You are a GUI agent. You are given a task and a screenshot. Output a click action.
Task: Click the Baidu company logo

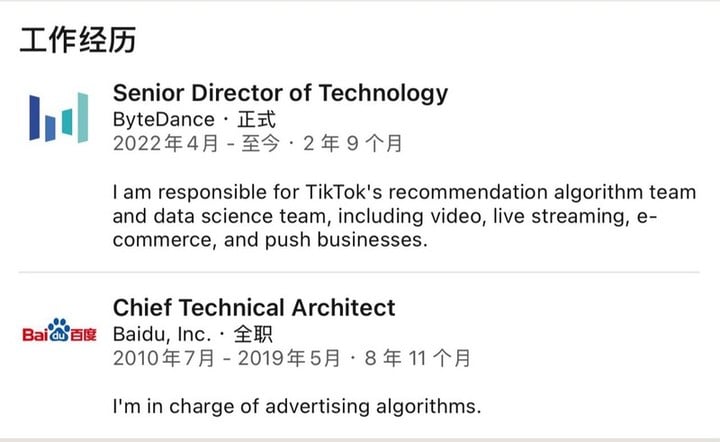pos(59,330)
